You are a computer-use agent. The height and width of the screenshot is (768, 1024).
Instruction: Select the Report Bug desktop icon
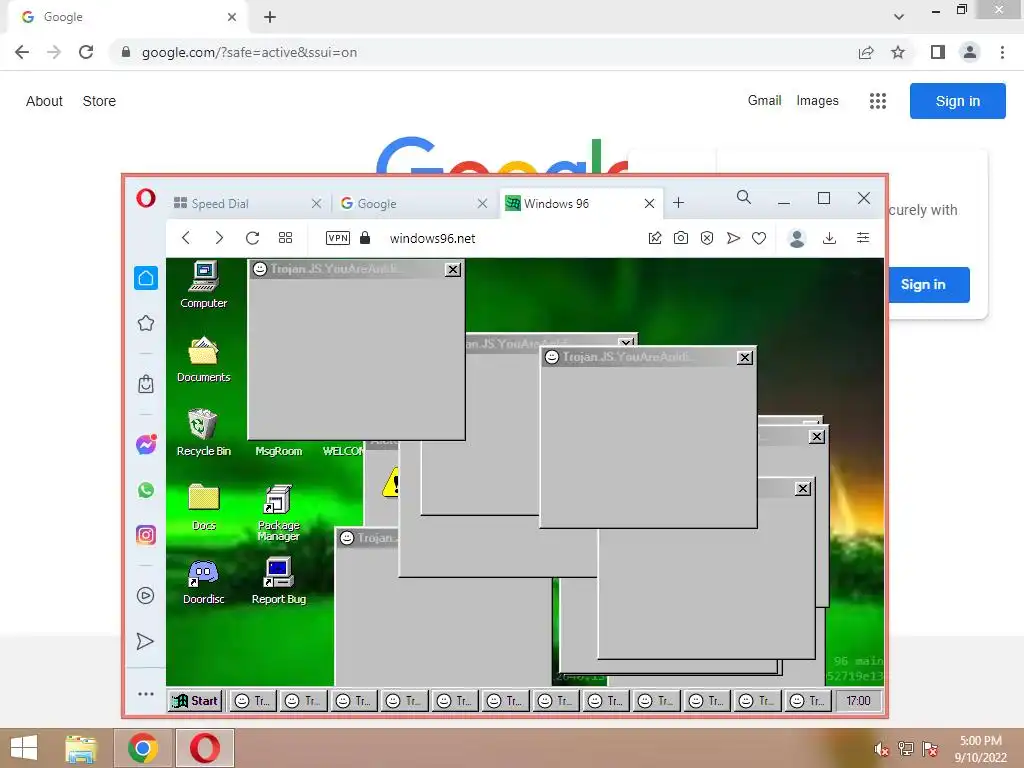[x=278, y=581]
